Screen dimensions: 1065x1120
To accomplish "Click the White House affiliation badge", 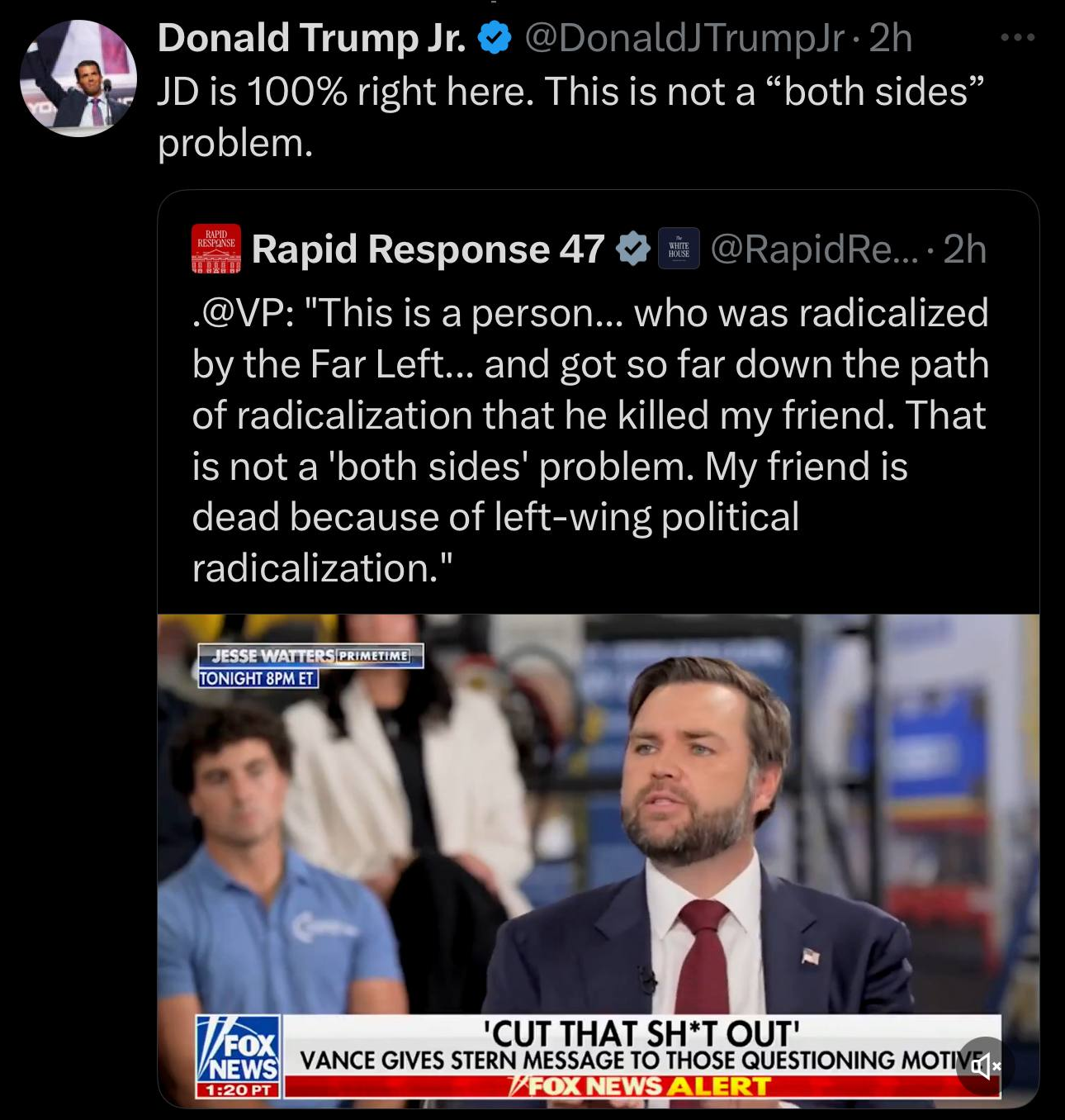I will click(679, 249).
